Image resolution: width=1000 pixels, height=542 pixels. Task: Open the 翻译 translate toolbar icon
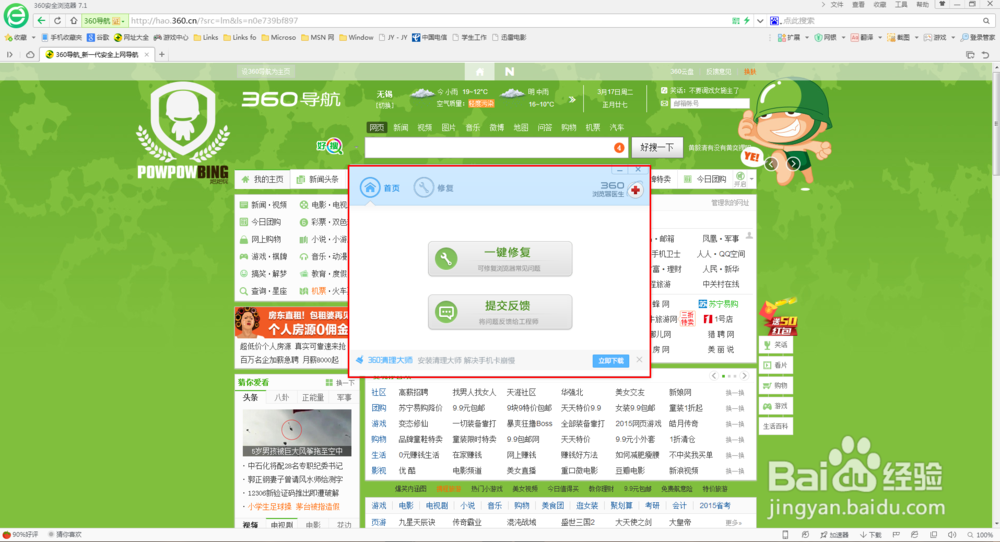(x=862, y=38)
